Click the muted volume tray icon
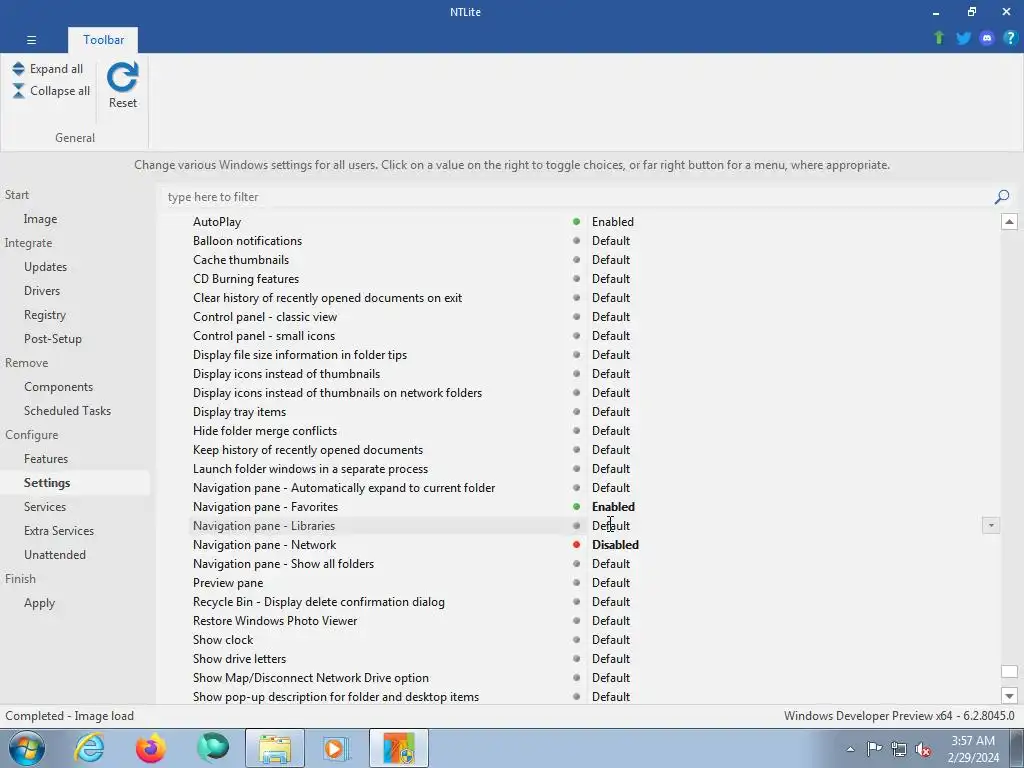Image resolution: width=1024 pixels, height=768 pixels. click(923, 749)
